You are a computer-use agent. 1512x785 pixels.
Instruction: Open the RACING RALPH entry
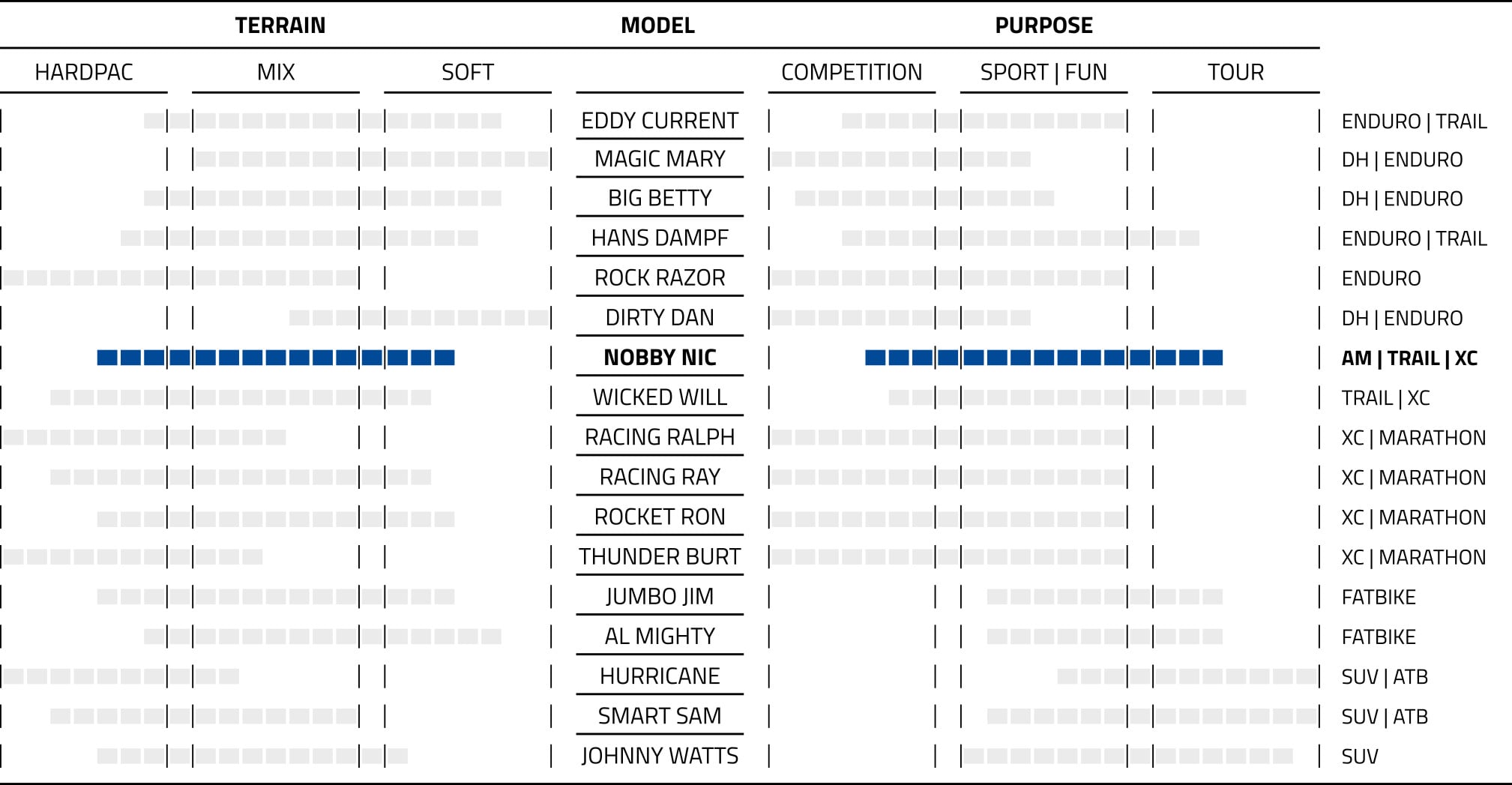(660, 437)
